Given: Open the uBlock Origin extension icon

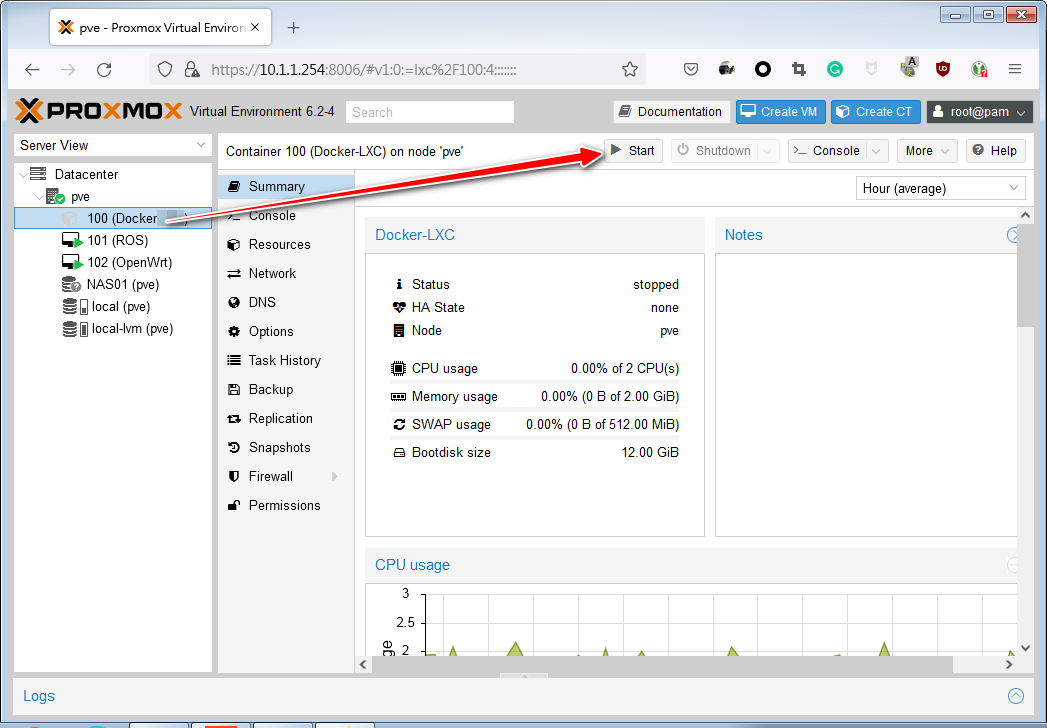Looking at the screenshot, I should (x=942, y=69).
